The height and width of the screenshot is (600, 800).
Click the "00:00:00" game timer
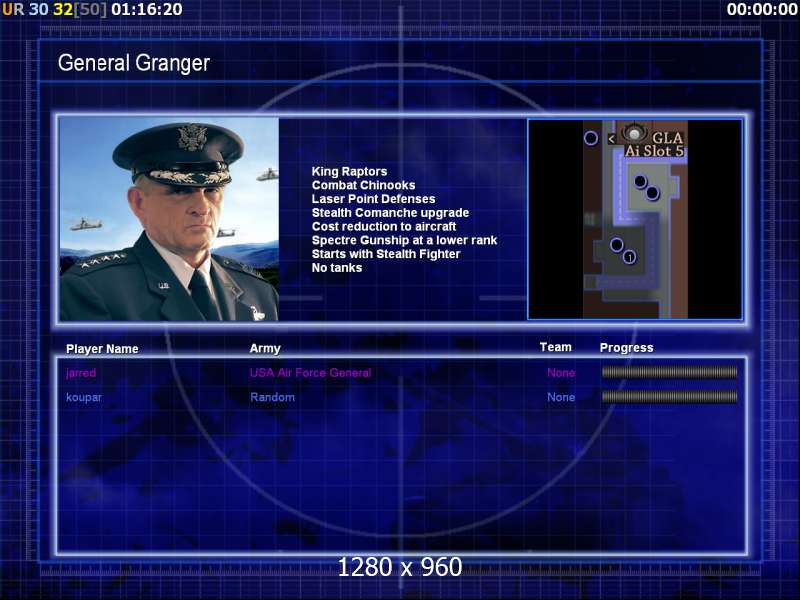[762, 9]
